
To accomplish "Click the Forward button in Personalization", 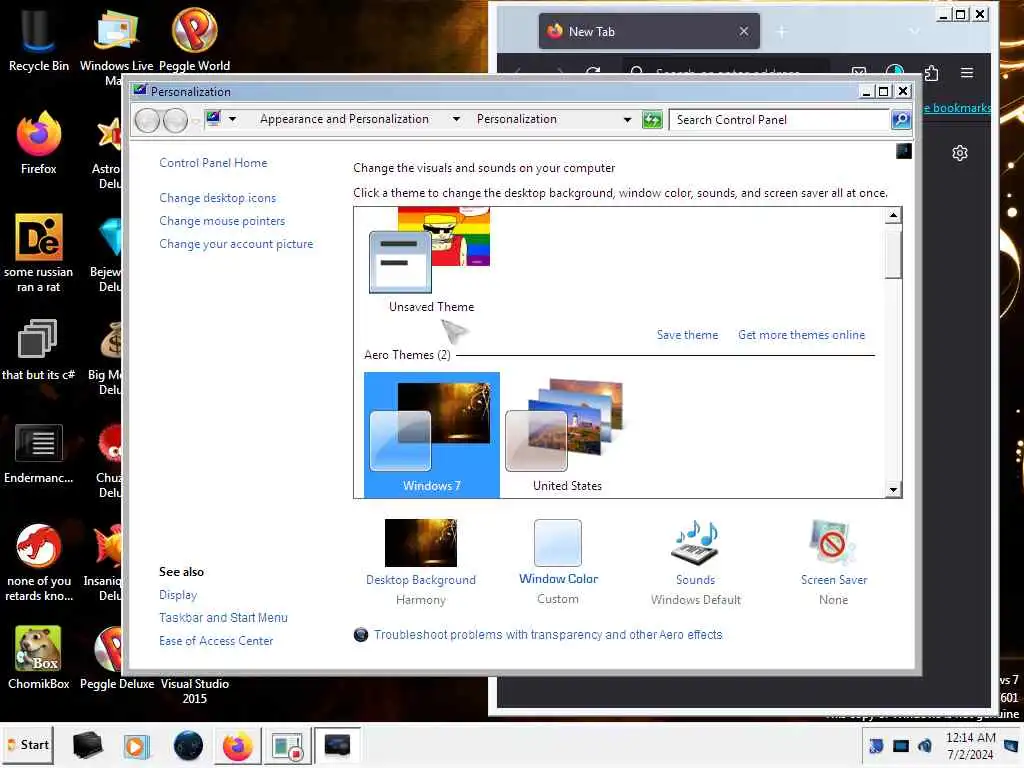I will click(x=176, y=120).
